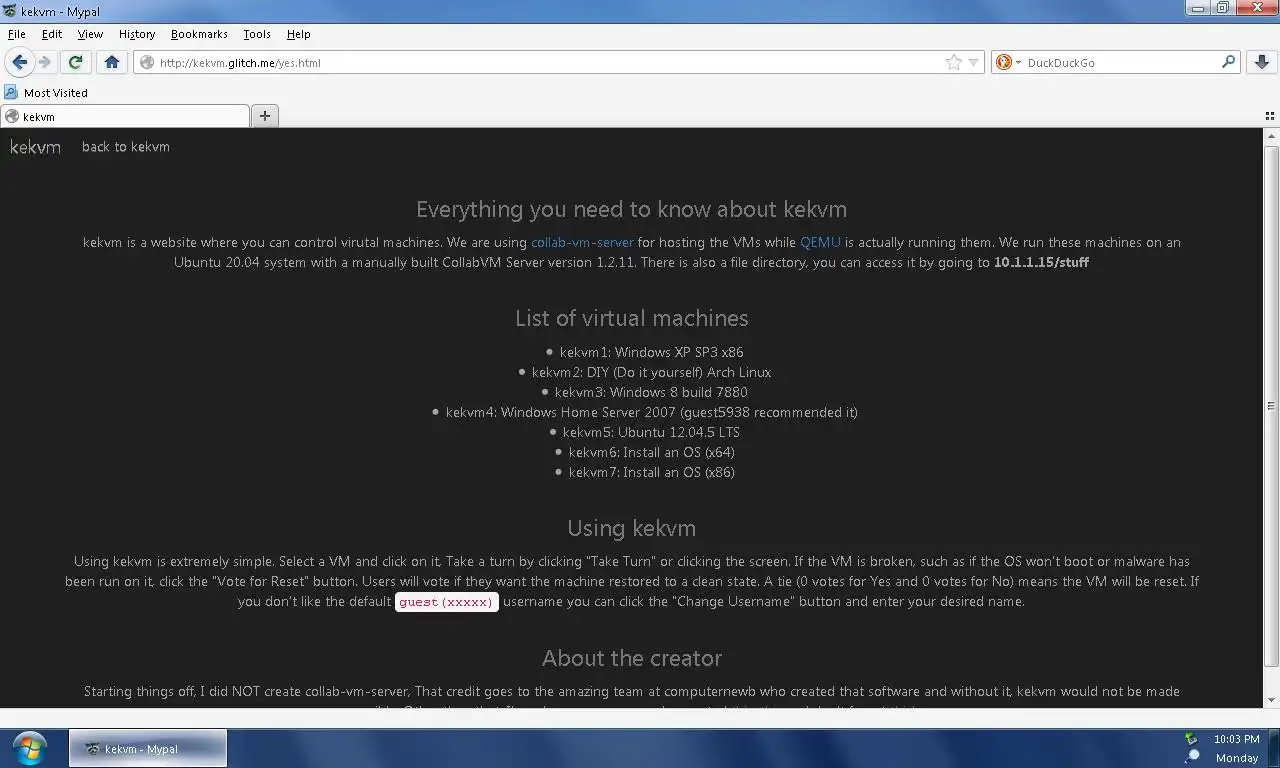Image resolution: width=1280 pixels, height=768 pixels.
Task: Open the tab groups grid icon
Action: point(1270,116)
